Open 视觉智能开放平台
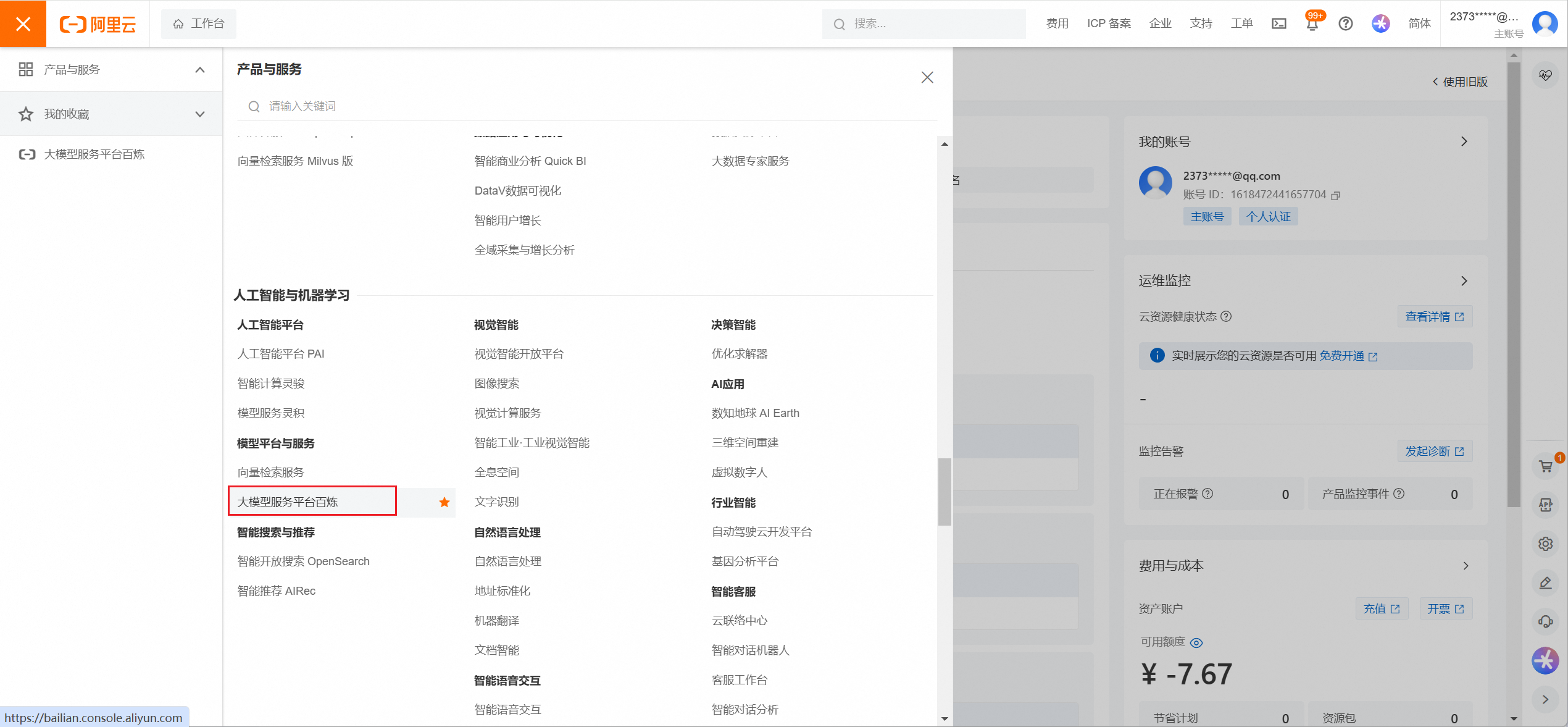 pos(519,354)
